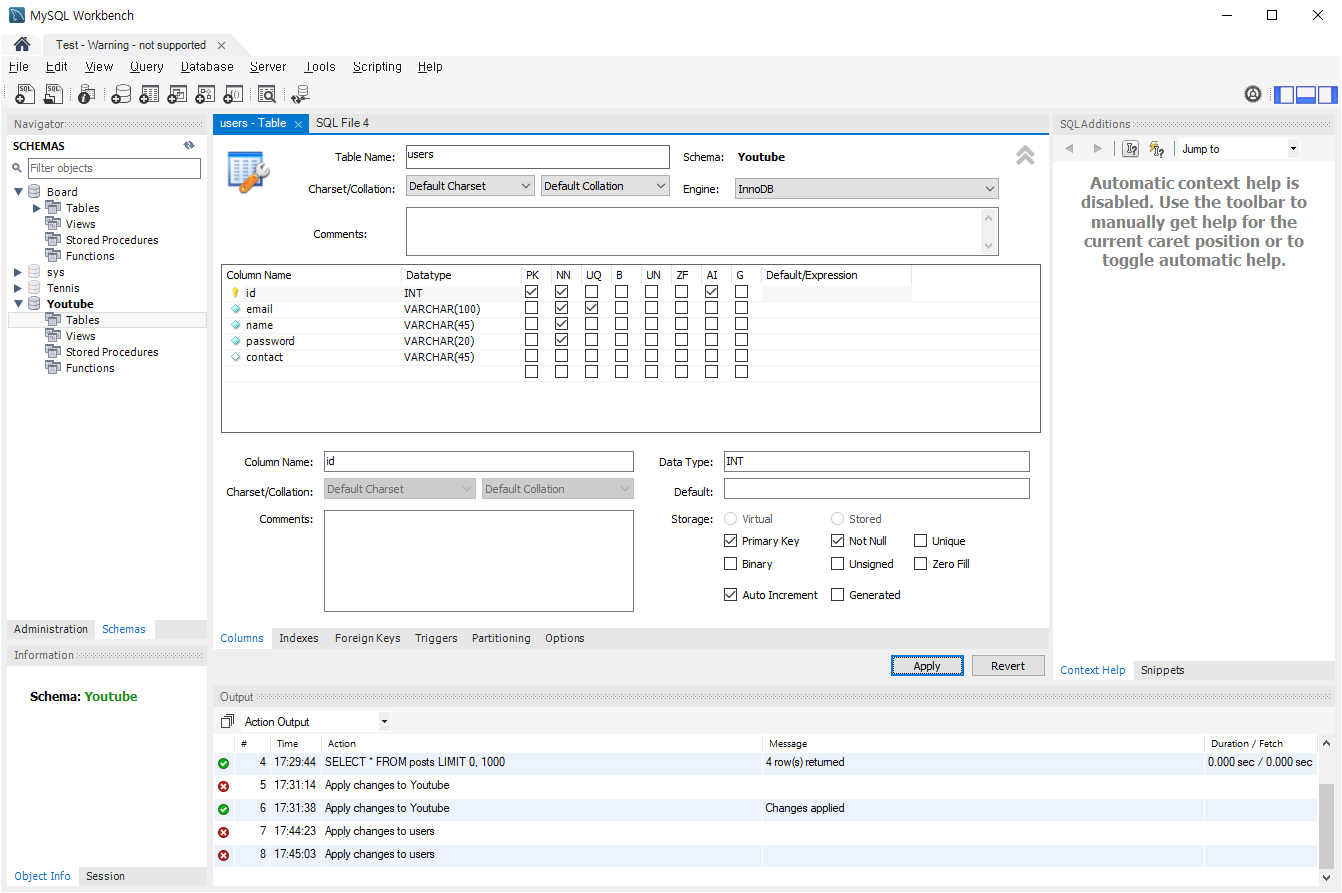Toggle the bottom output panel icon

[x=1305, y=95]
